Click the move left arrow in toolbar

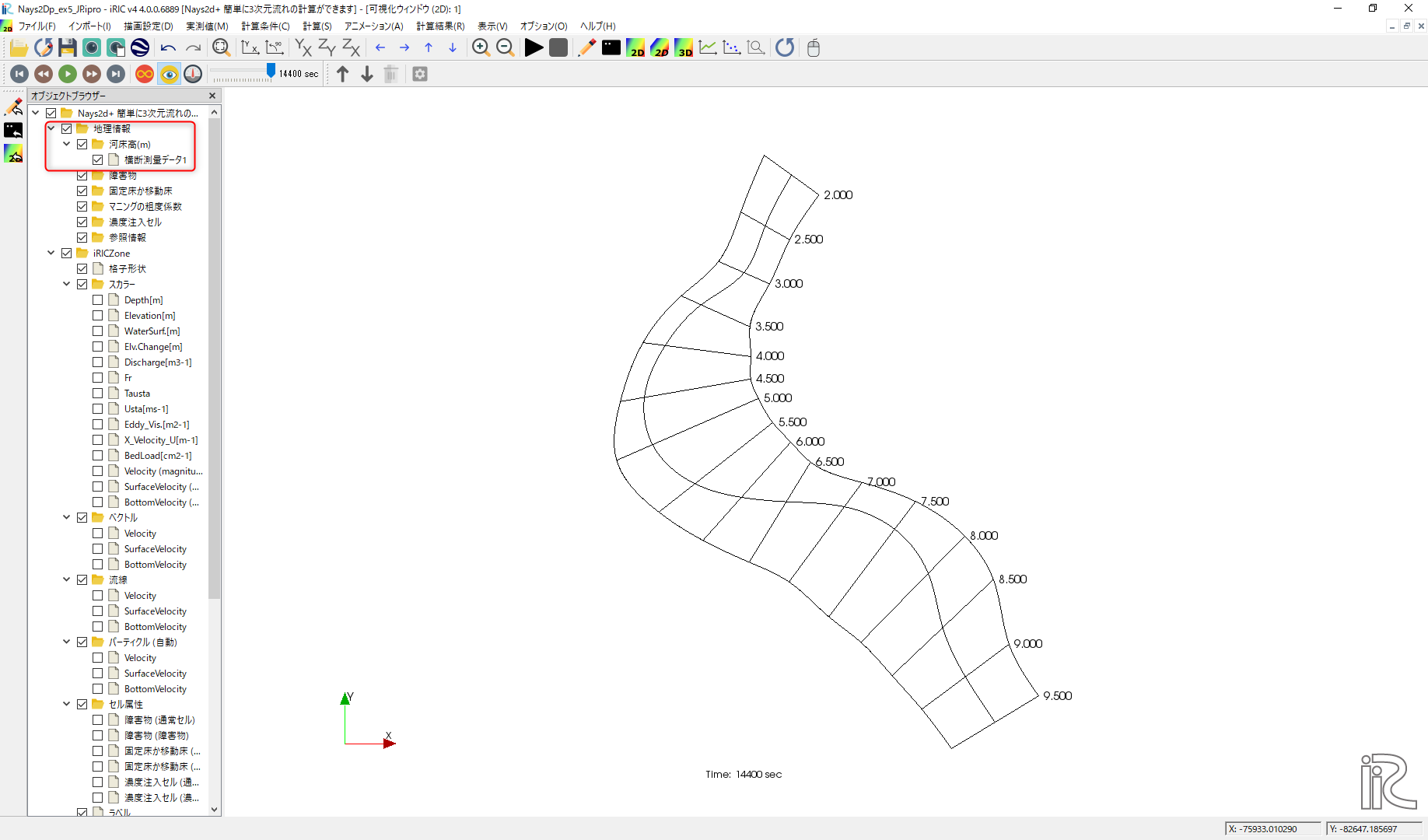click(x=380, y=48)
